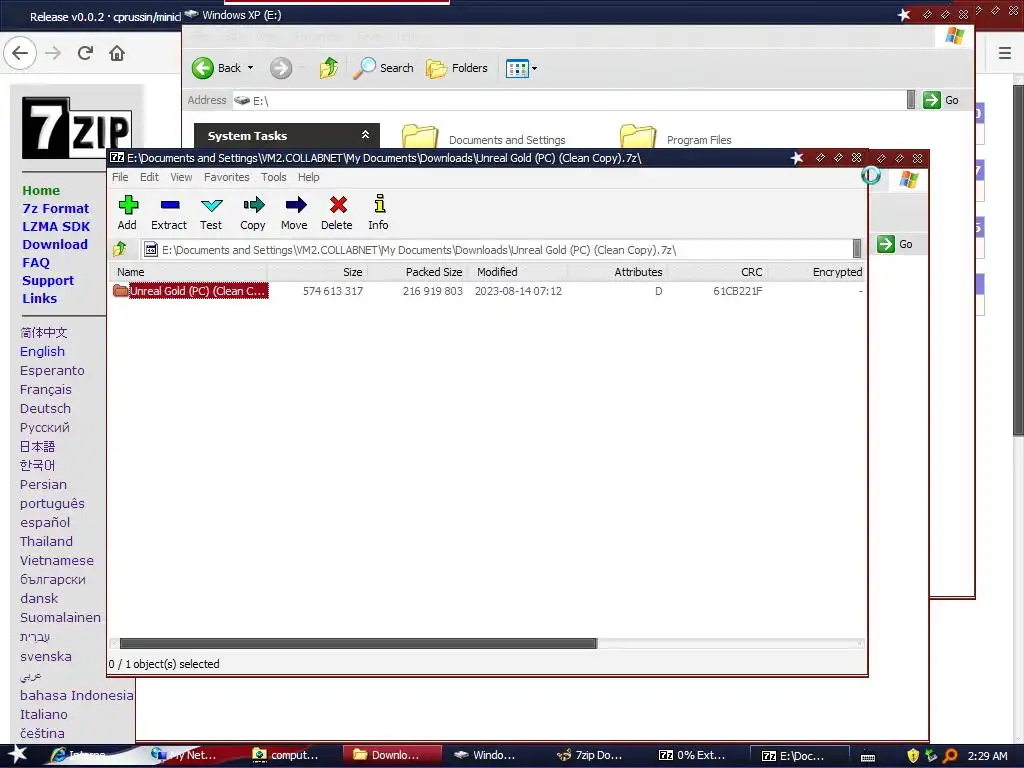Open the Tools menu in 7-Zip
This screenshot has height=768, width=1024.
point(274,177)
